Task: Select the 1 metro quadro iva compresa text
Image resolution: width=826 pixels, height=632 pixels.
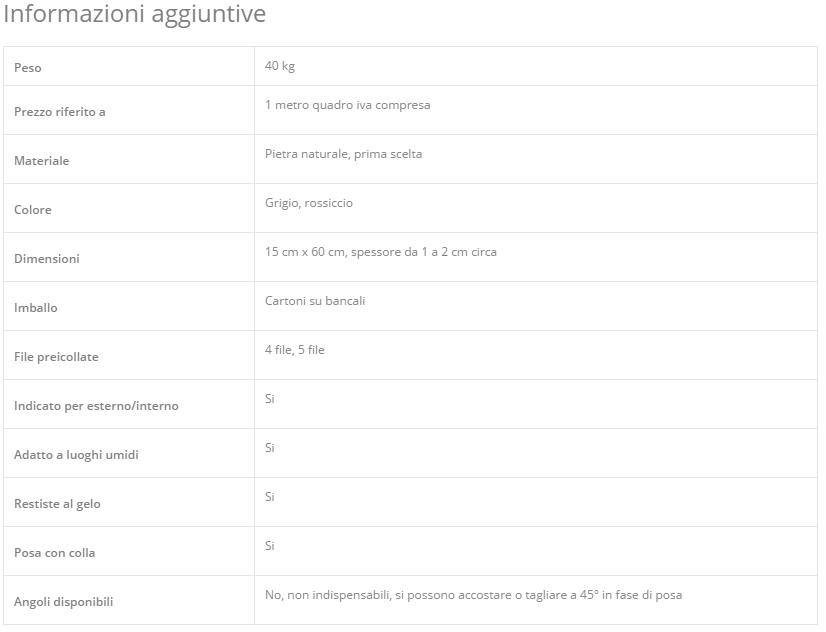Action: (348, 105)
